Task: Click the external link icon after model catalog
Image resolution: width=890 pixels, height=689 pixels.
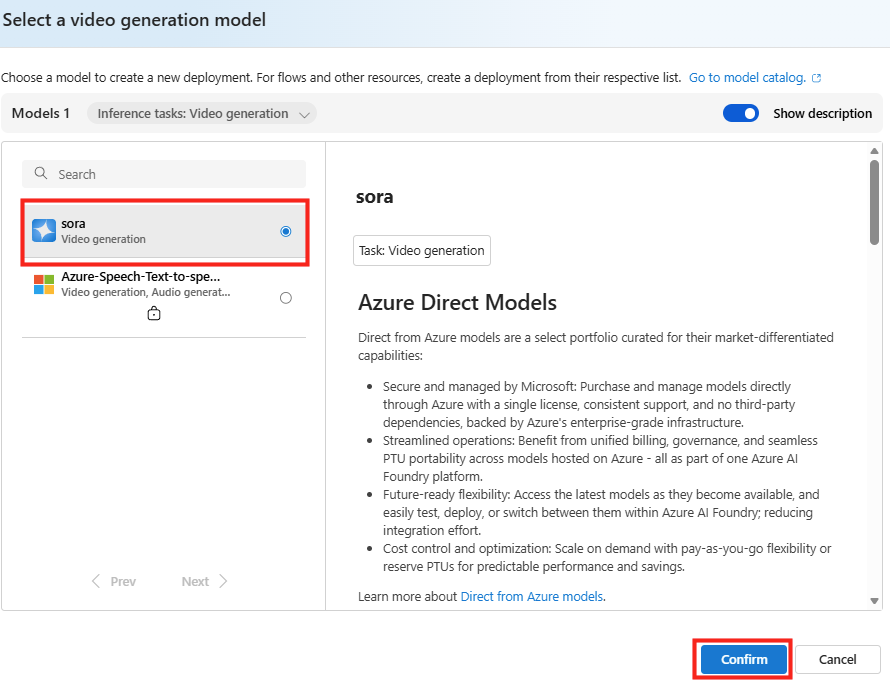Action: coord(817,78)
